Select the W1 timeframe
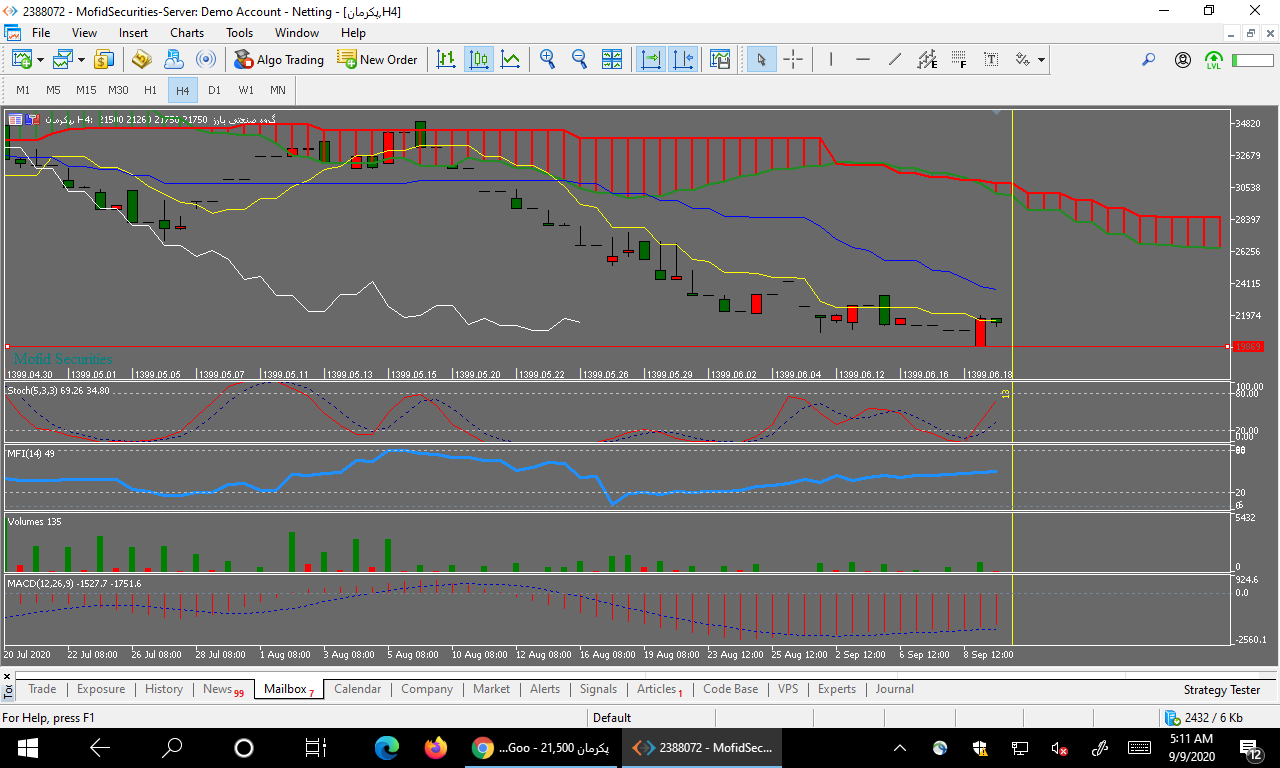 [246, 90]
